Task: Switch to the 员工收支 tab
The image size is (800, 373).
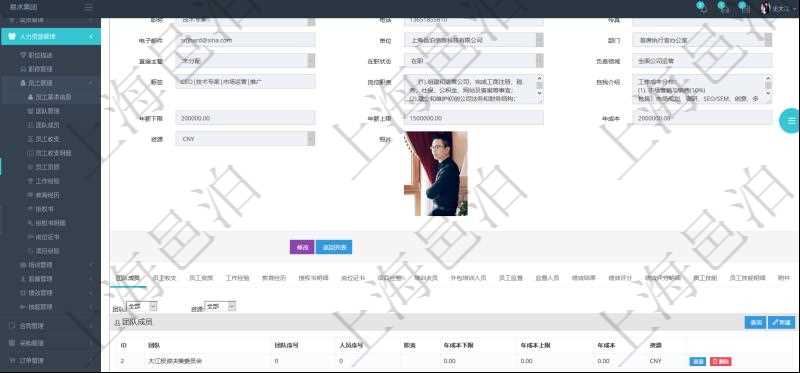Action: (164, 278)
